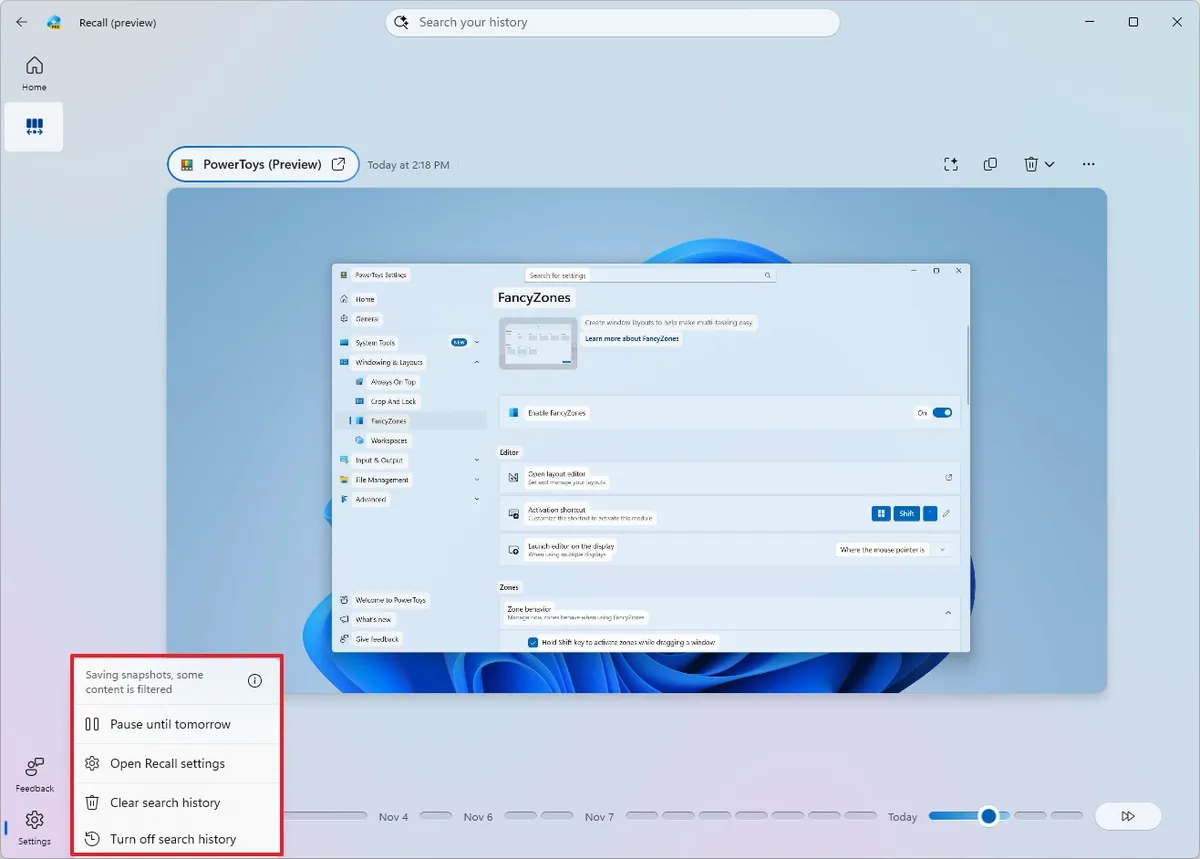Screen dimensions: 1200x859
Task: Click the timeline slider handle at Today
Action: 988,816
